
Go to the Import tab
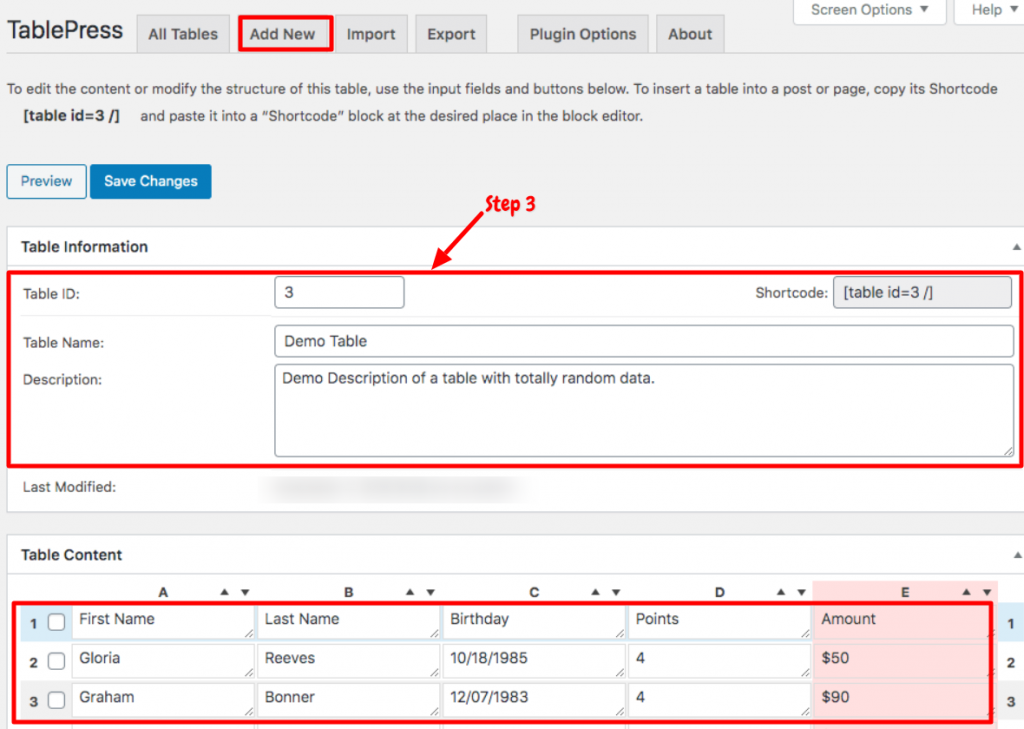[x=371, y=34]
